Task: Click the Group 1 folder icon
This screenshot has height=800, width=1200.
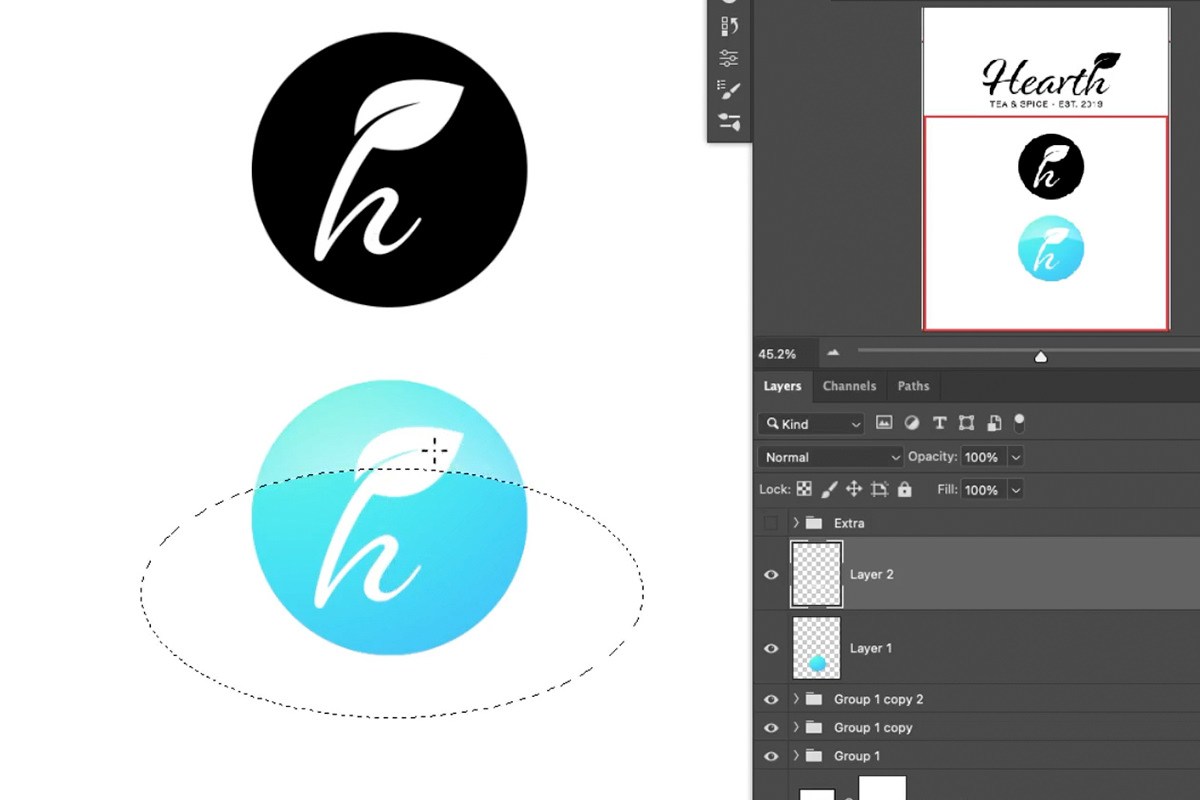Action: (x=814, y=756)
